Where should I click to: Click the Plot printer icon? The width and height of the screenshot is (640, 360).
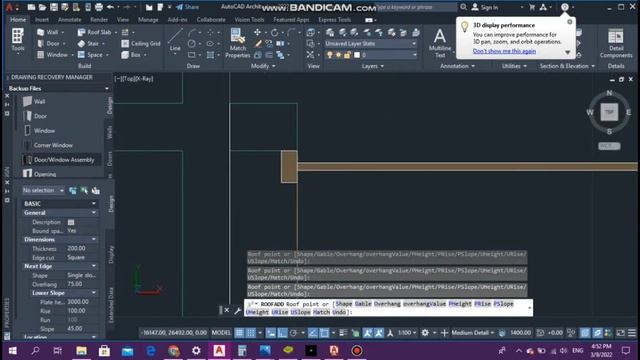click(x=99, y=7)
